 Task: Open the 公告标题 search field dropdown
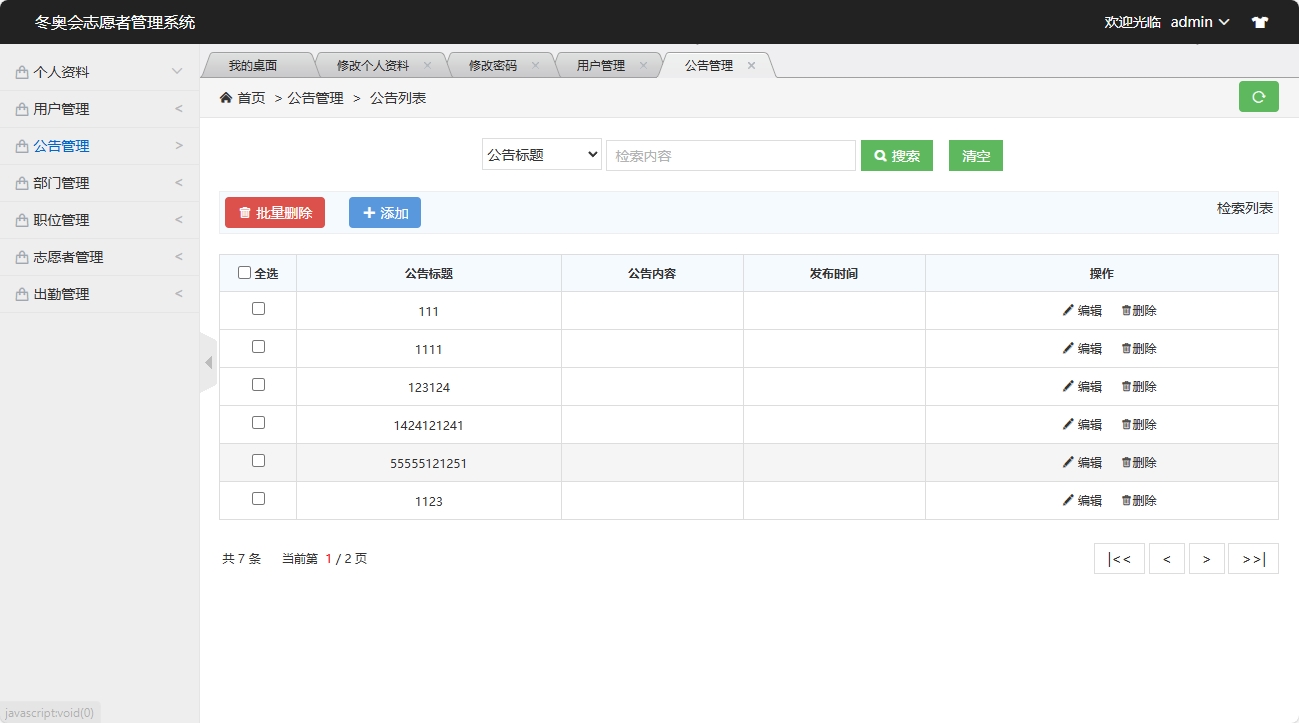coord(541,155)
